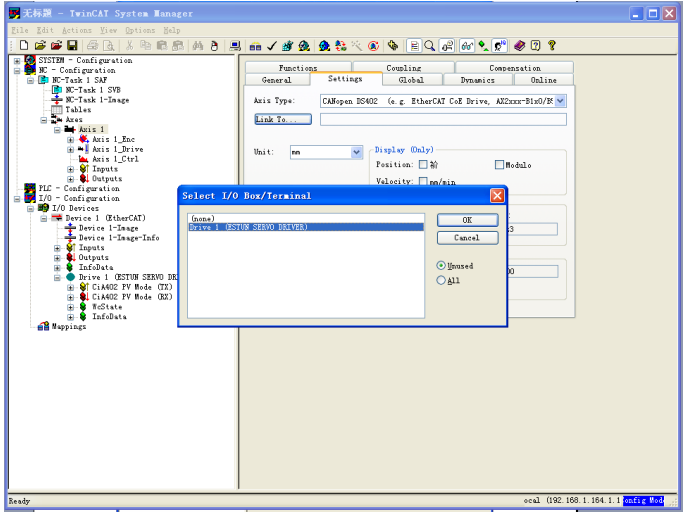Click the Config Mode status bar indicator
The image size is (683, 512).
click(x=643, y=500)
